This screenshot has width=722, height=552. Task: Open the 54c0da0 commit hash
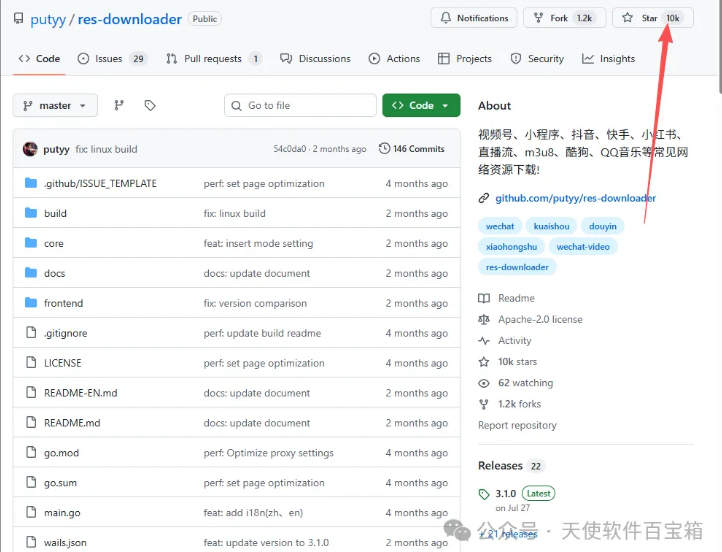(290, 149)
